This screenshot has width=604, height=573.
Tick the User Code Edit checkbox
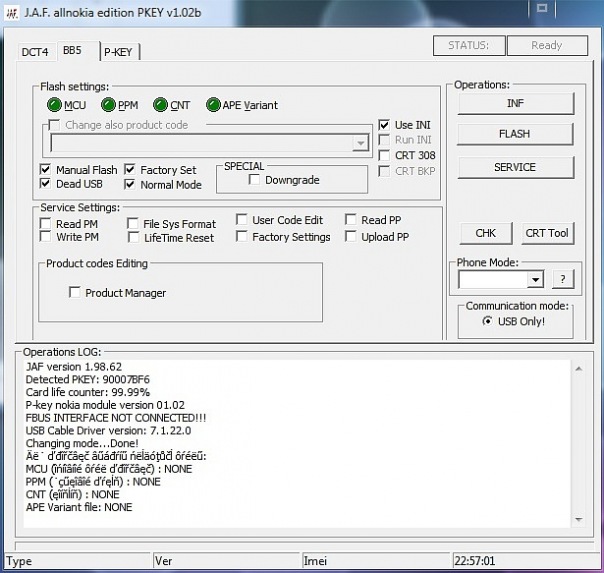pyautogui.click(x=242, y=219)
